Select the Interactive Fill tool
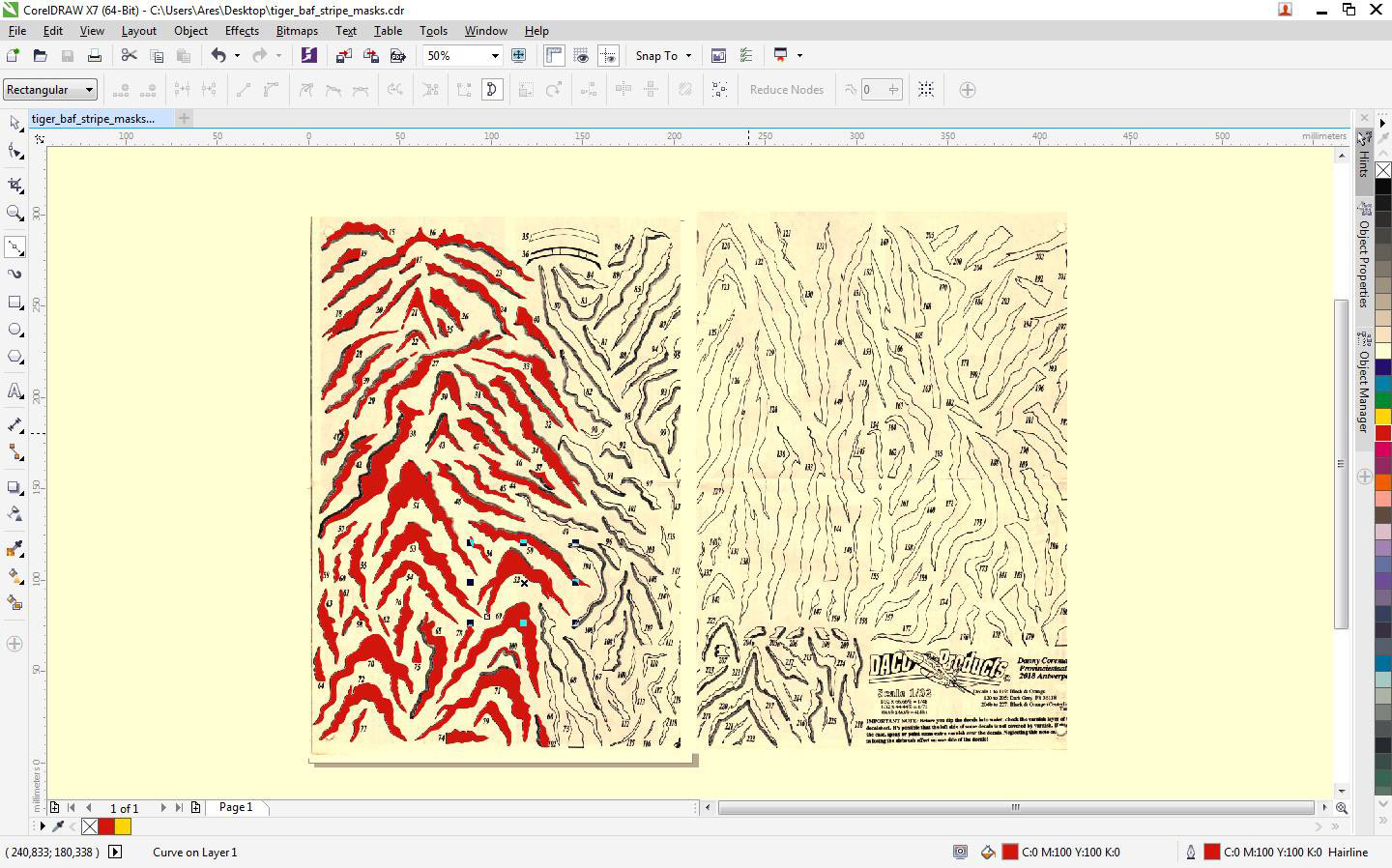Screen dimensions: 1392x868 click(x=14, y=576)
